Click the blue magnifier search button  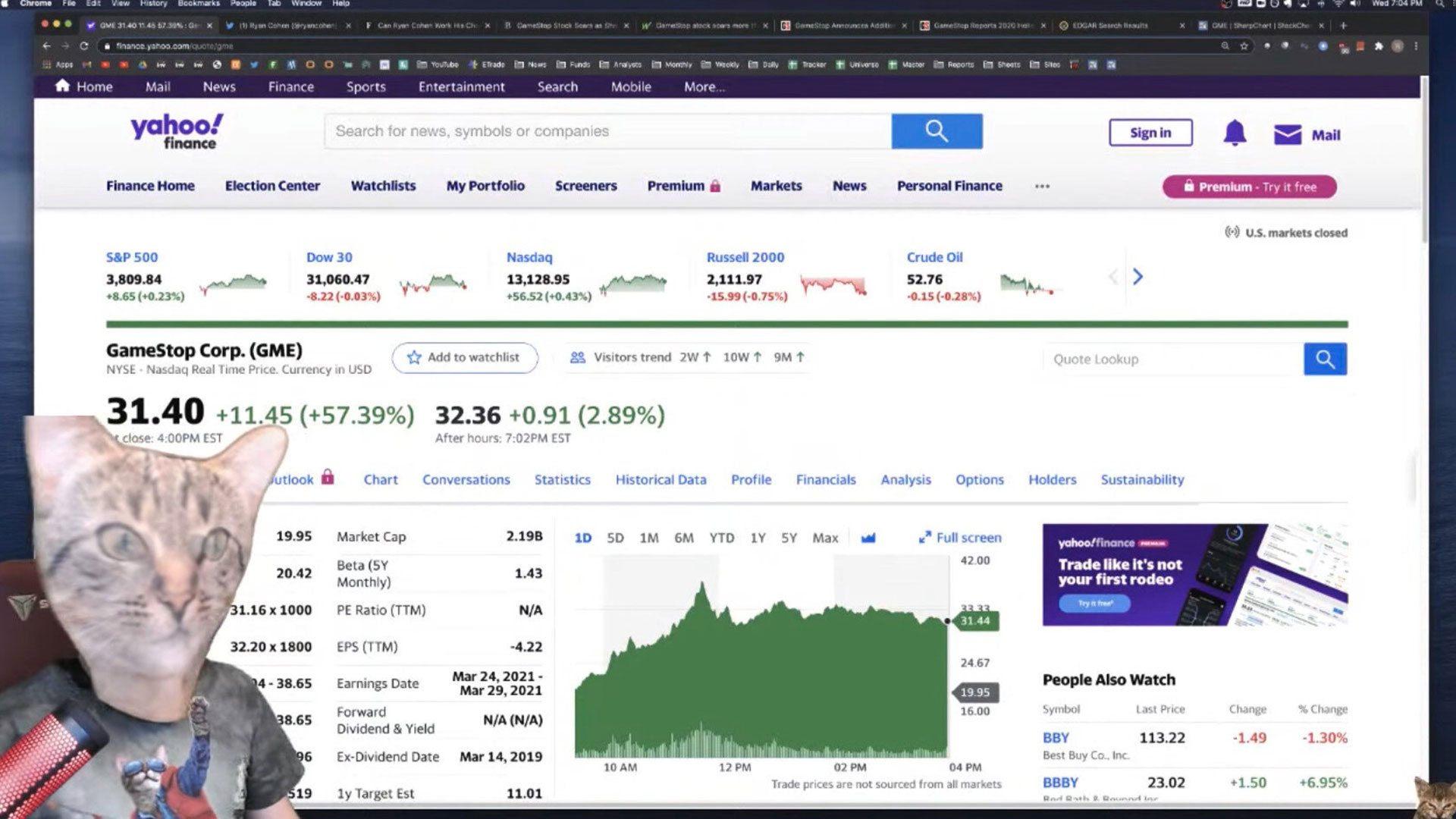click(937, 131)
